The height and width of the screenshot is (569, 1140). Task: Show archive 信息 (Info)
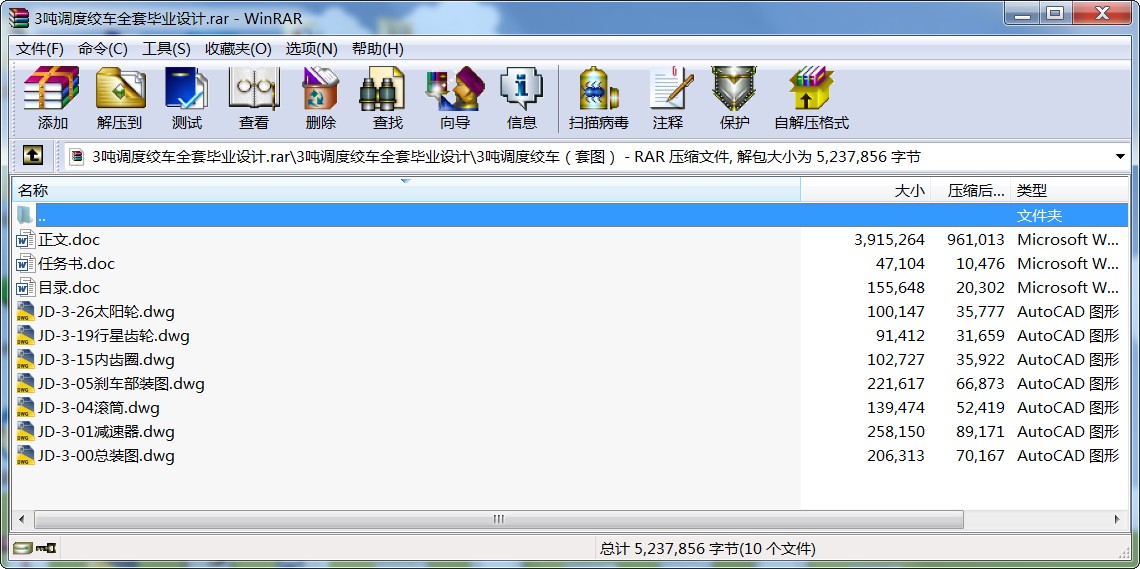tap(521, 98)
